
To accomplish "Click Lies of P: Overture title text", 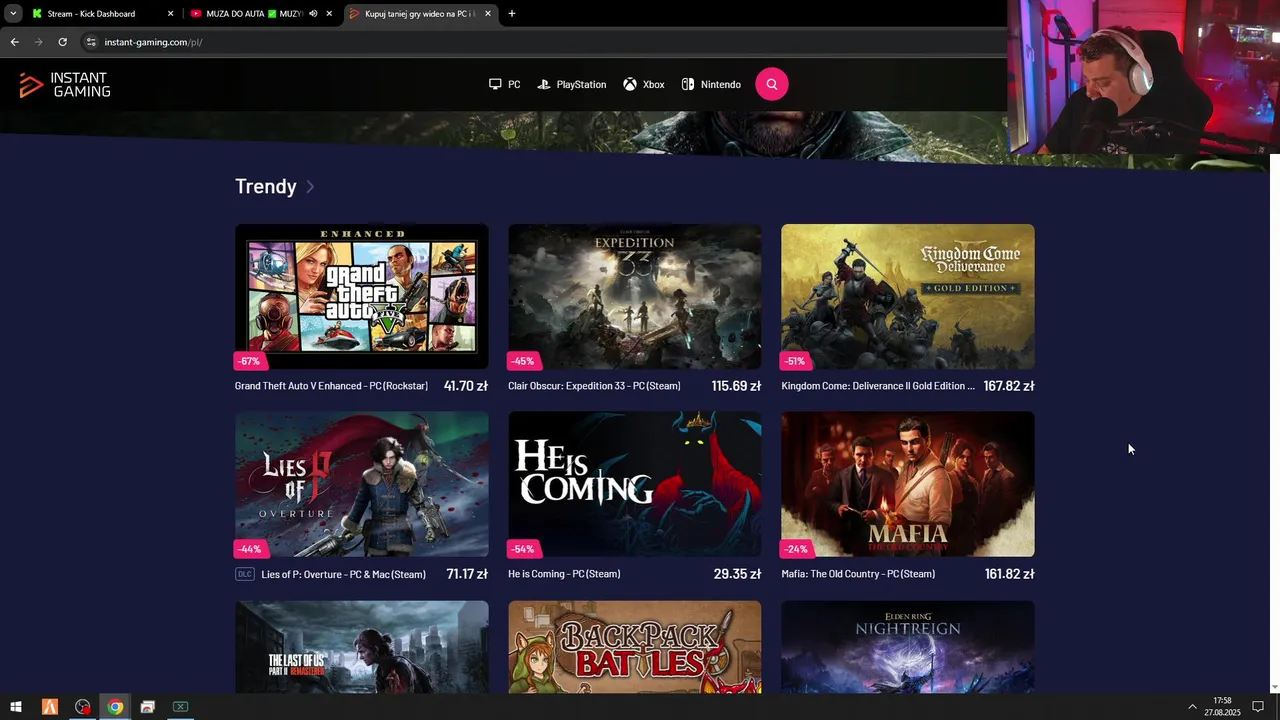I will point(343,575).
